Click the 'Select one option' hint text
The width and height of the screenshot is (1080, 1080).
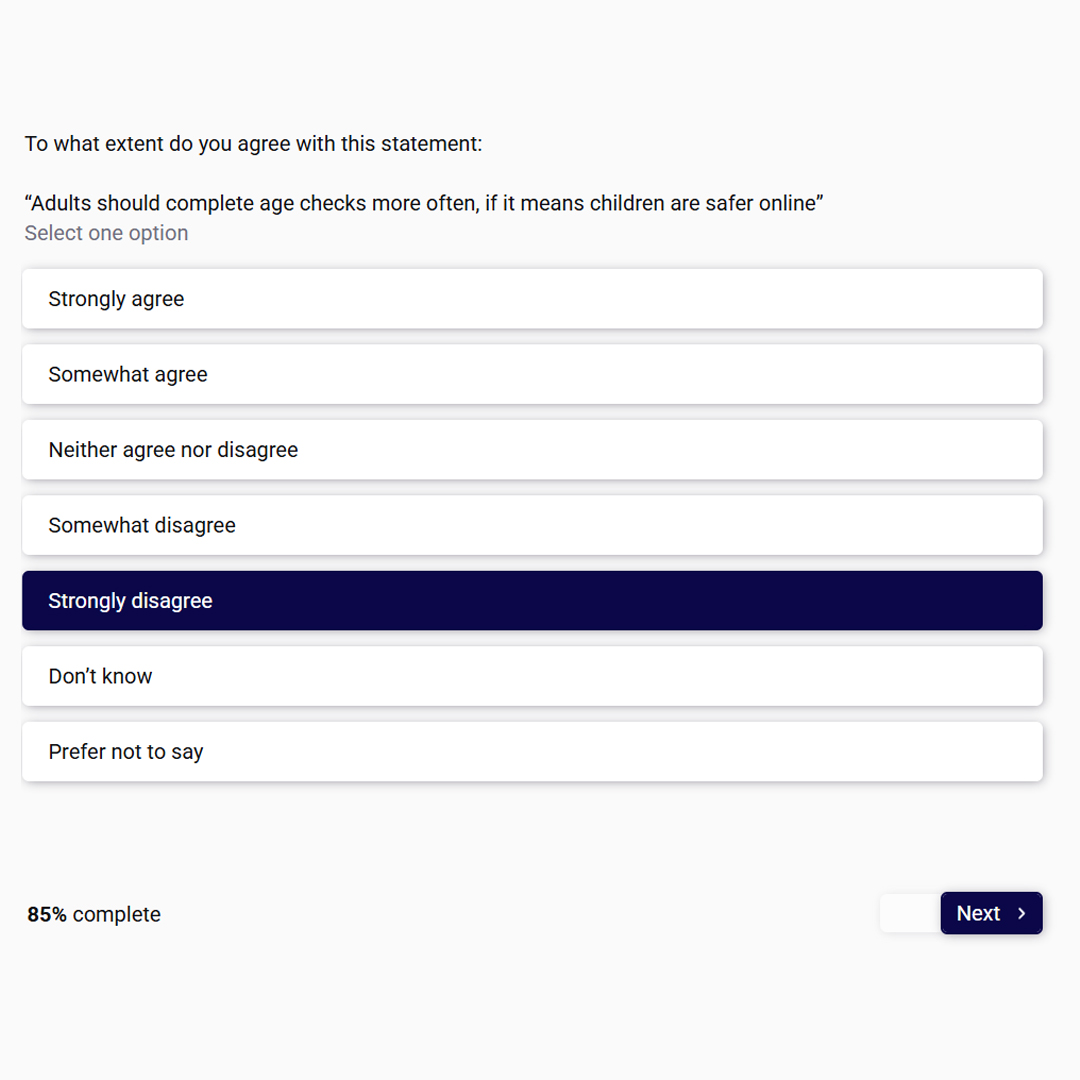click(106, 233)
